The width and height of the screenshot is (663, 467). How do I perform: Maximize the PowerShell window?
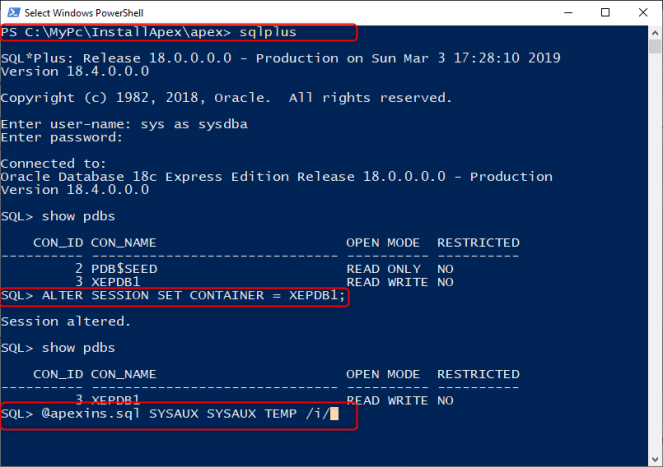605,11
